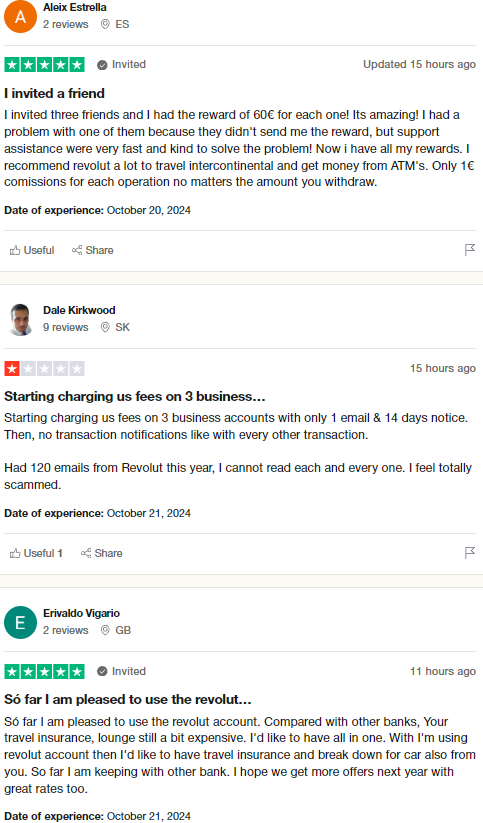Open Dale Kirkwood's reviewer profile name

pos(79,310)
